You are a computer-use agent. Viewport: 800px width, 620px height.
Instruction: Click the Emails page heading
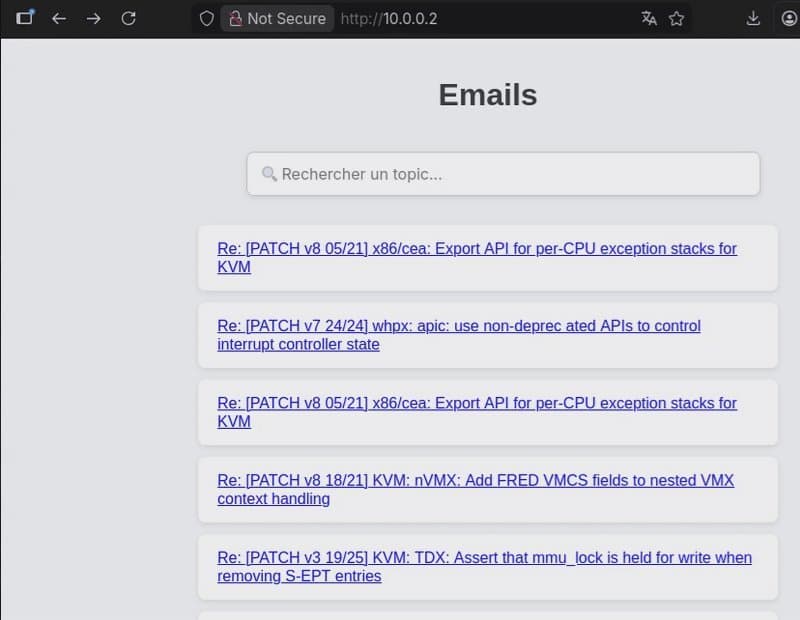487,95
